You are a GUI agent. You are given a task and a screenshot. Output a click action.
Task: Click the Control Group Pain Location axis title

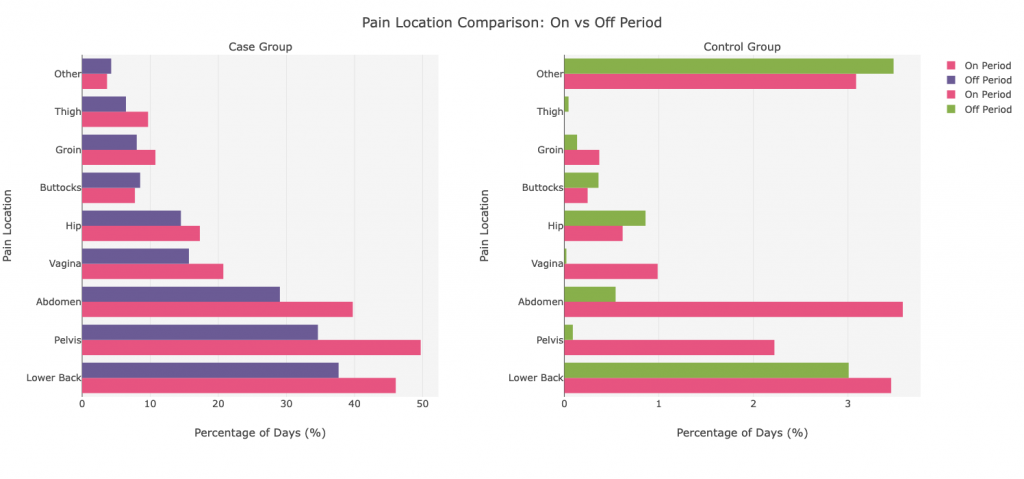tap(484, 225)
